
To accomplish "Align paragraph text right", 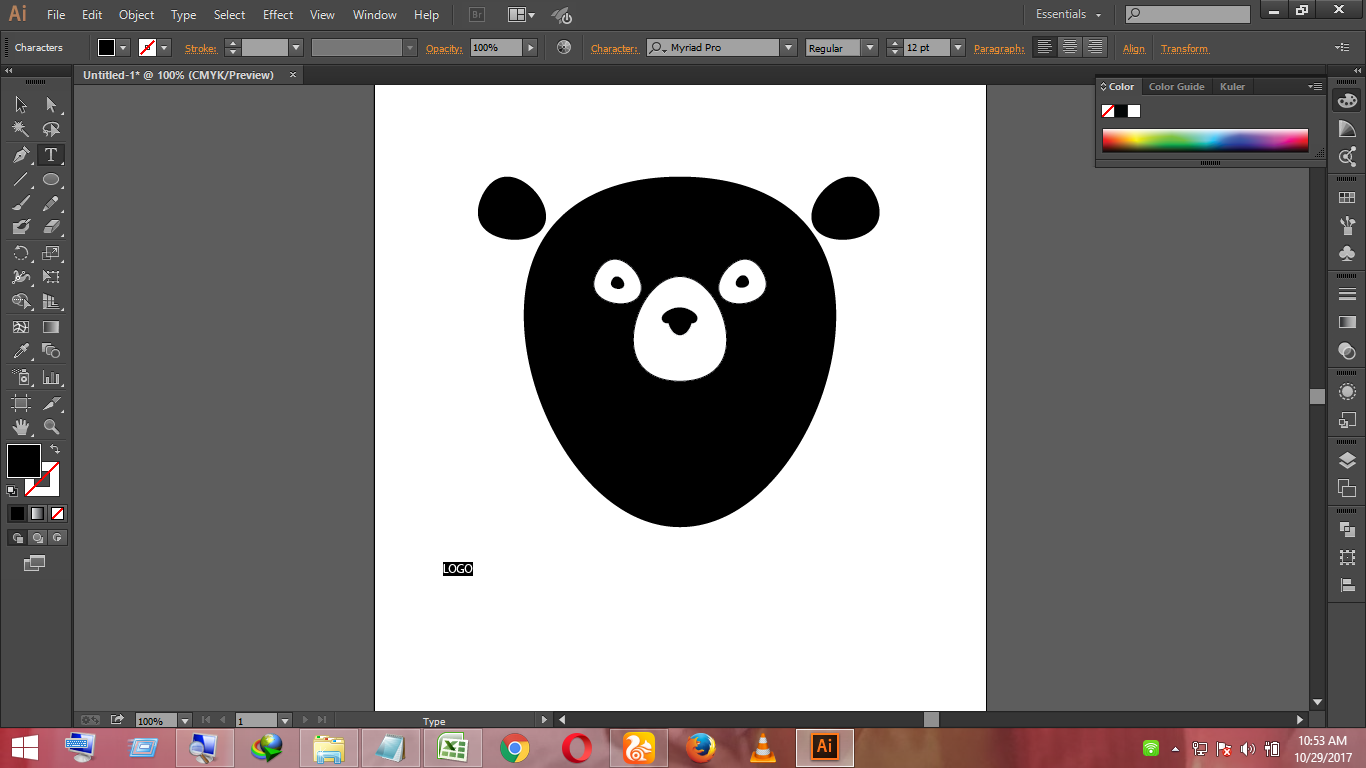I will click(x=1096, y=47).
